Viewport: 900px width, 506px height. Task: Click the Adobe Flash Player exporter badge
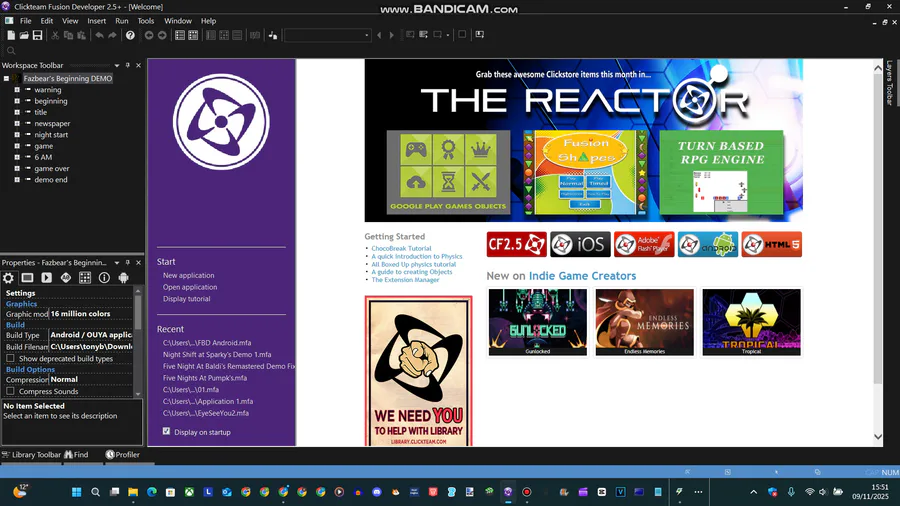tap(644, 244)
